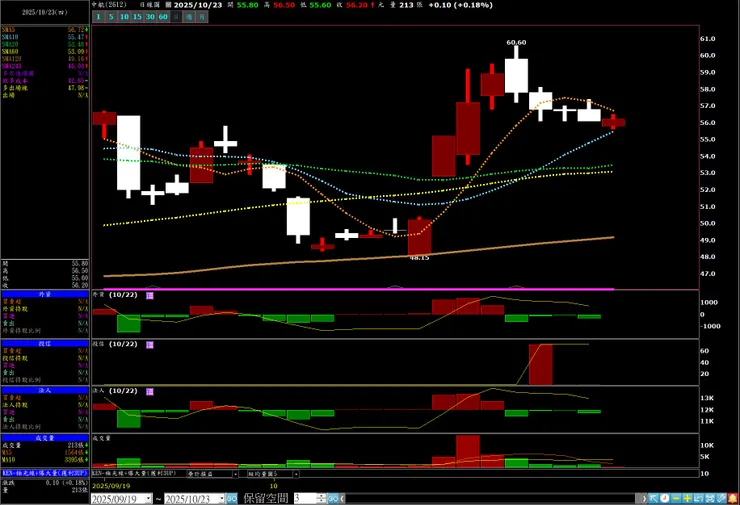Click the SMA10 legend row
Screen dimensions: 740x505
pos(45,37)
